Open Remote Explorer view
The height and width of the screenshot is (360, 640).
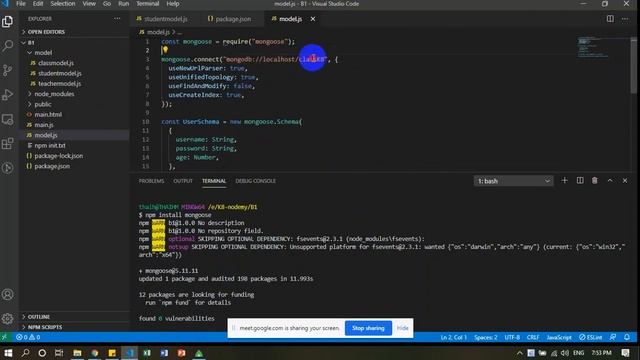7,119
